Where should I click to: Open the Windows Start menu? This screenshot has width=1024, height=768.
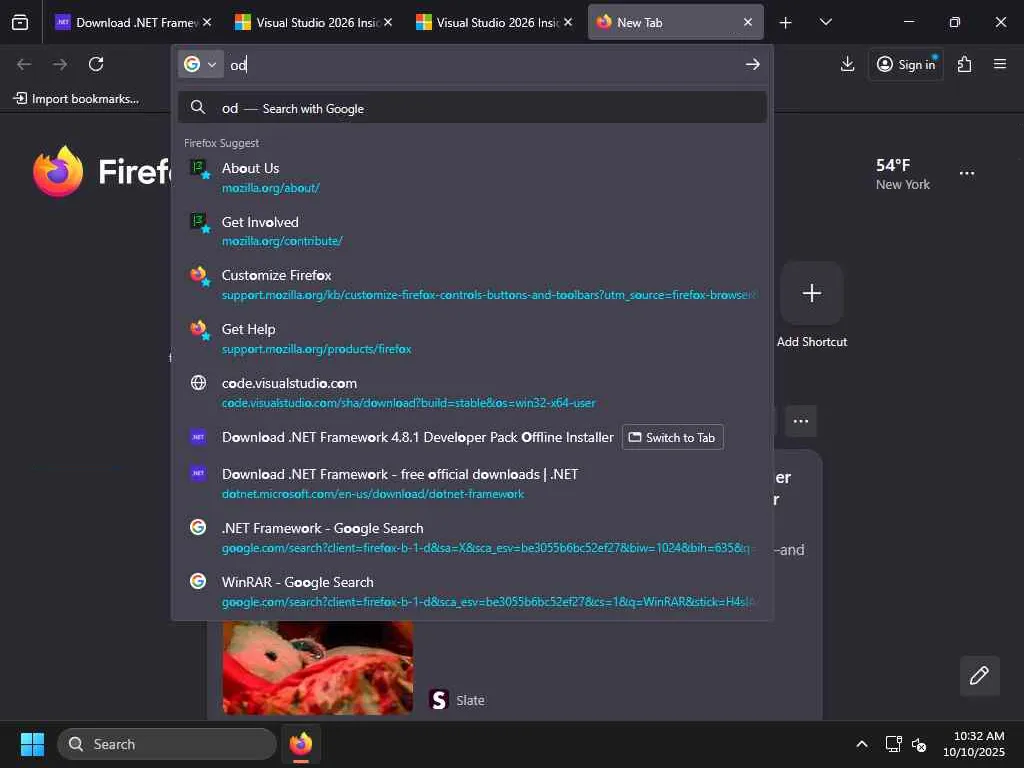coord(32,744)
